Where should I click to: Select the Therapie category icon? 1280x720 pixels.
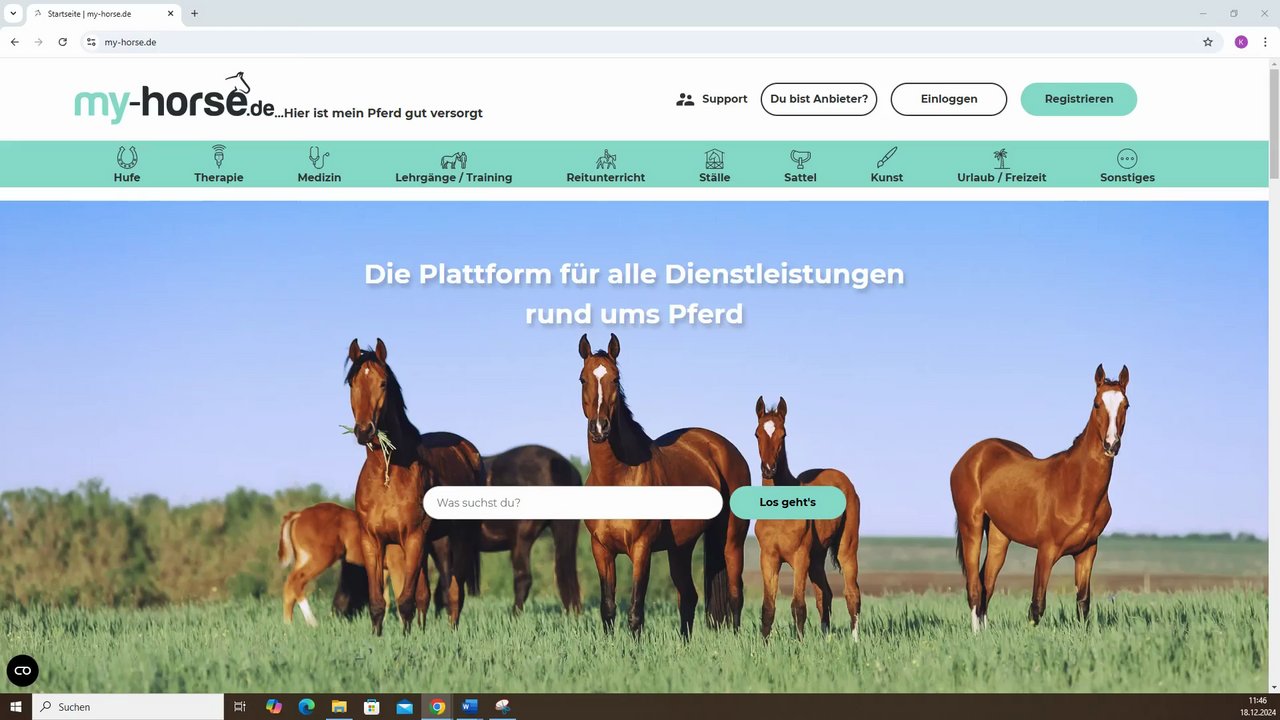click(219, 157)
